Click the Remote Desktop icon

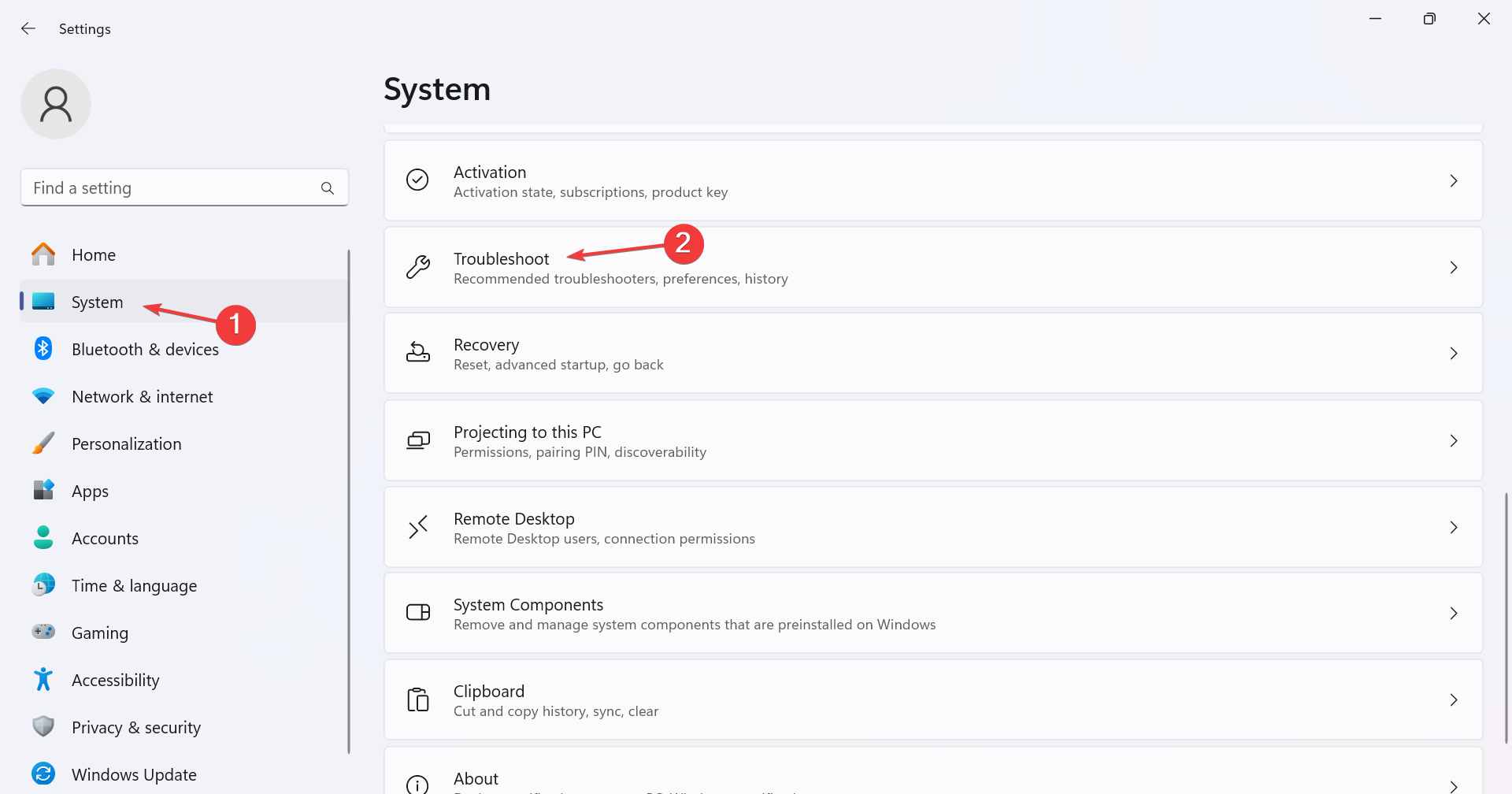click(418, 527)
